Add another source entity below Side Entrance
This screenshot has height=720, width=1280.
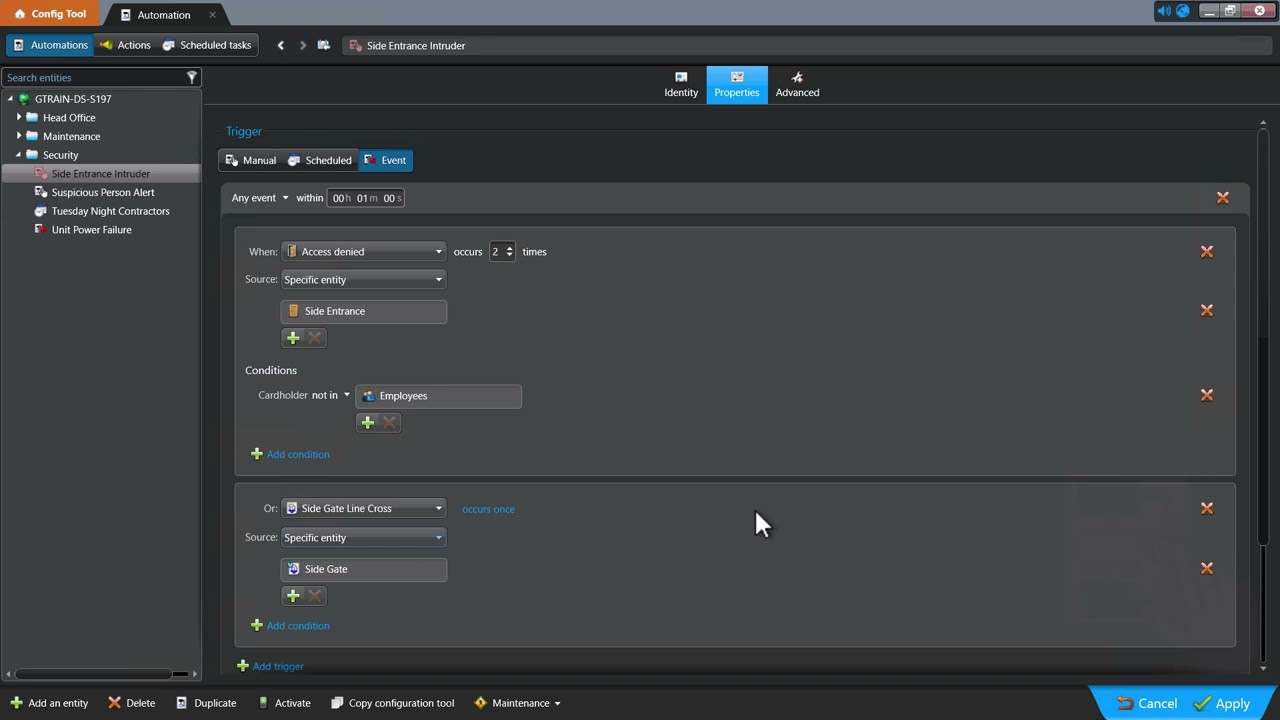pyautogui.click(x=293, y=338)
